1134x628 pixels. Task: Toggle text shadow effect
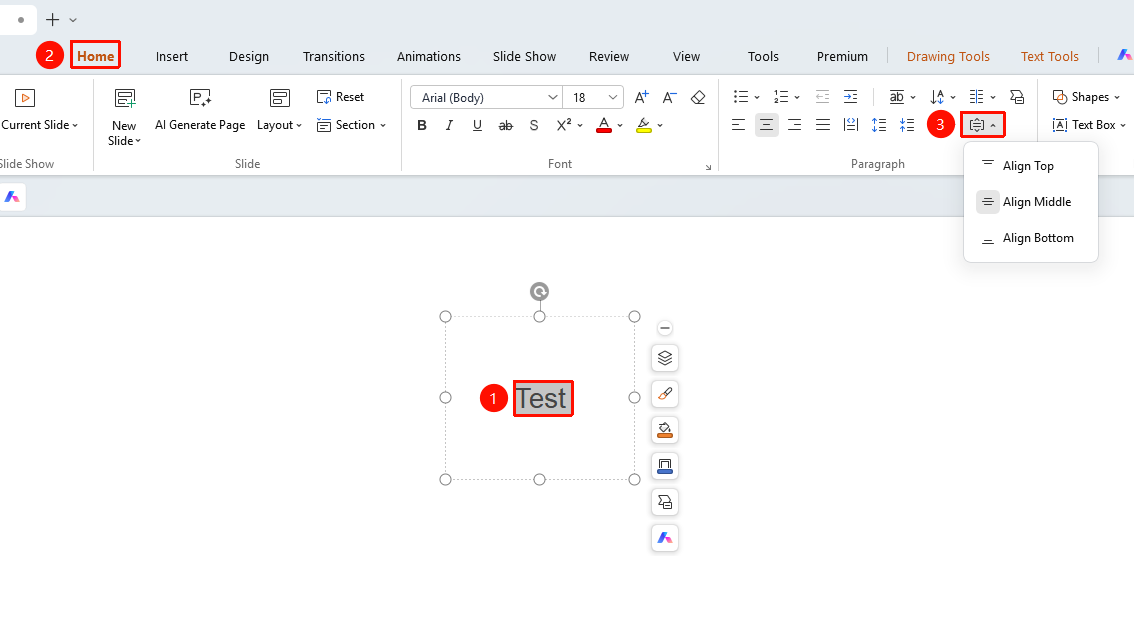click(x=534, y=125)
